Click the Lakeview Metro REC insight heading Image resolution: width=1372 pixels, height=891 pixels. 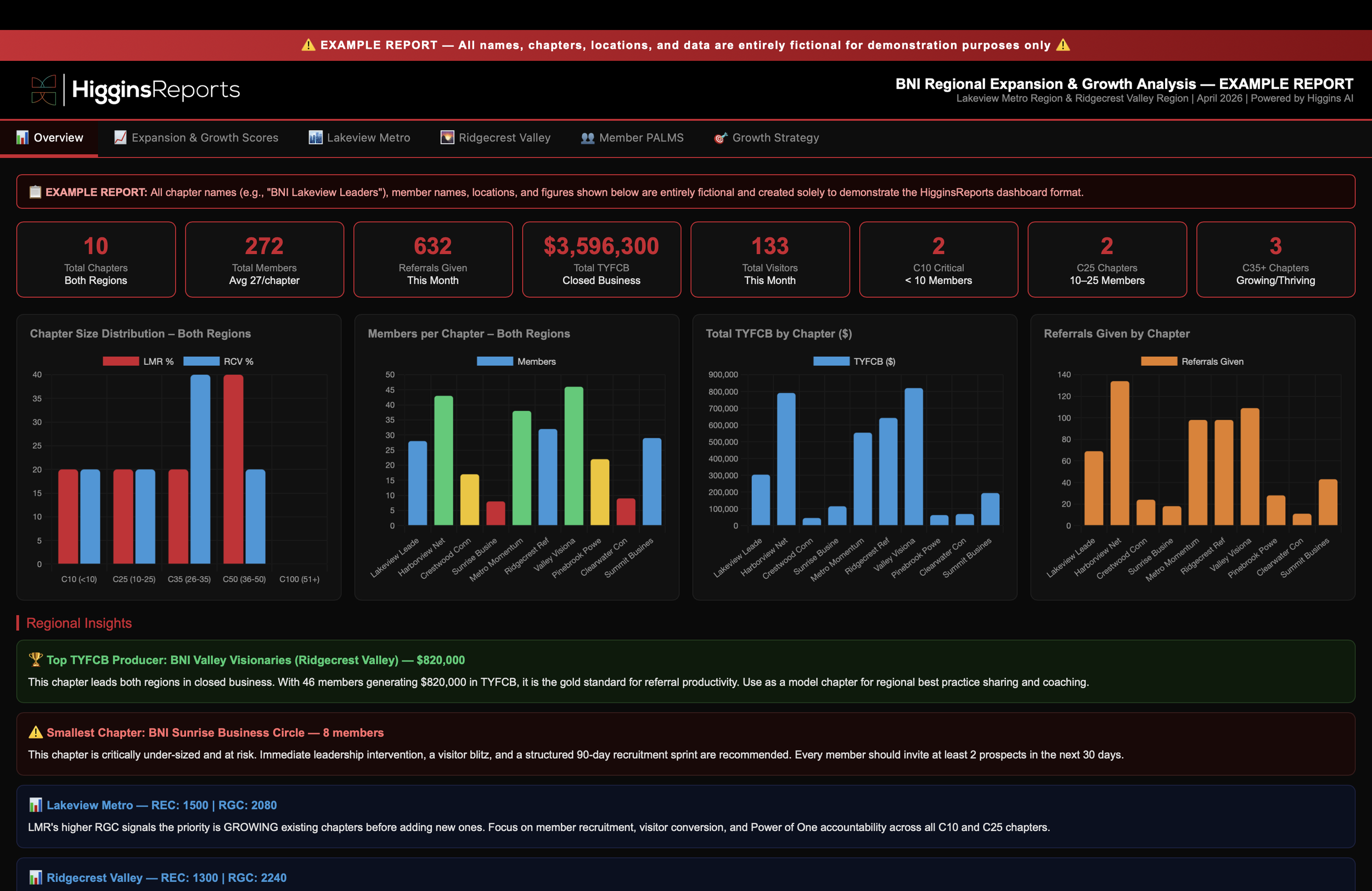tap(161, 804)
